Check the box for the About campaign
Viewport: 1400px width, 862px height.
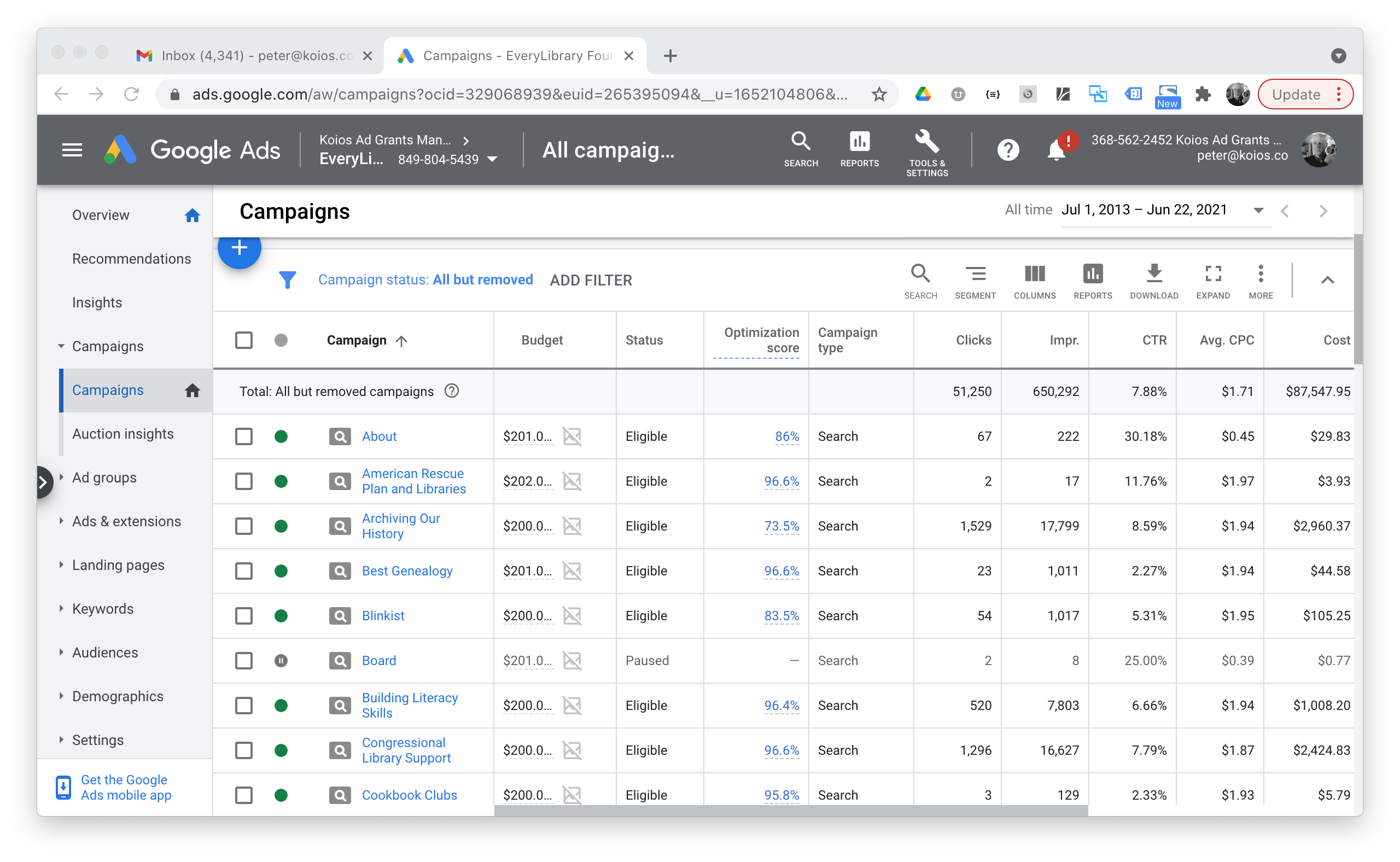pyautogui.click(x=244, y=436)
